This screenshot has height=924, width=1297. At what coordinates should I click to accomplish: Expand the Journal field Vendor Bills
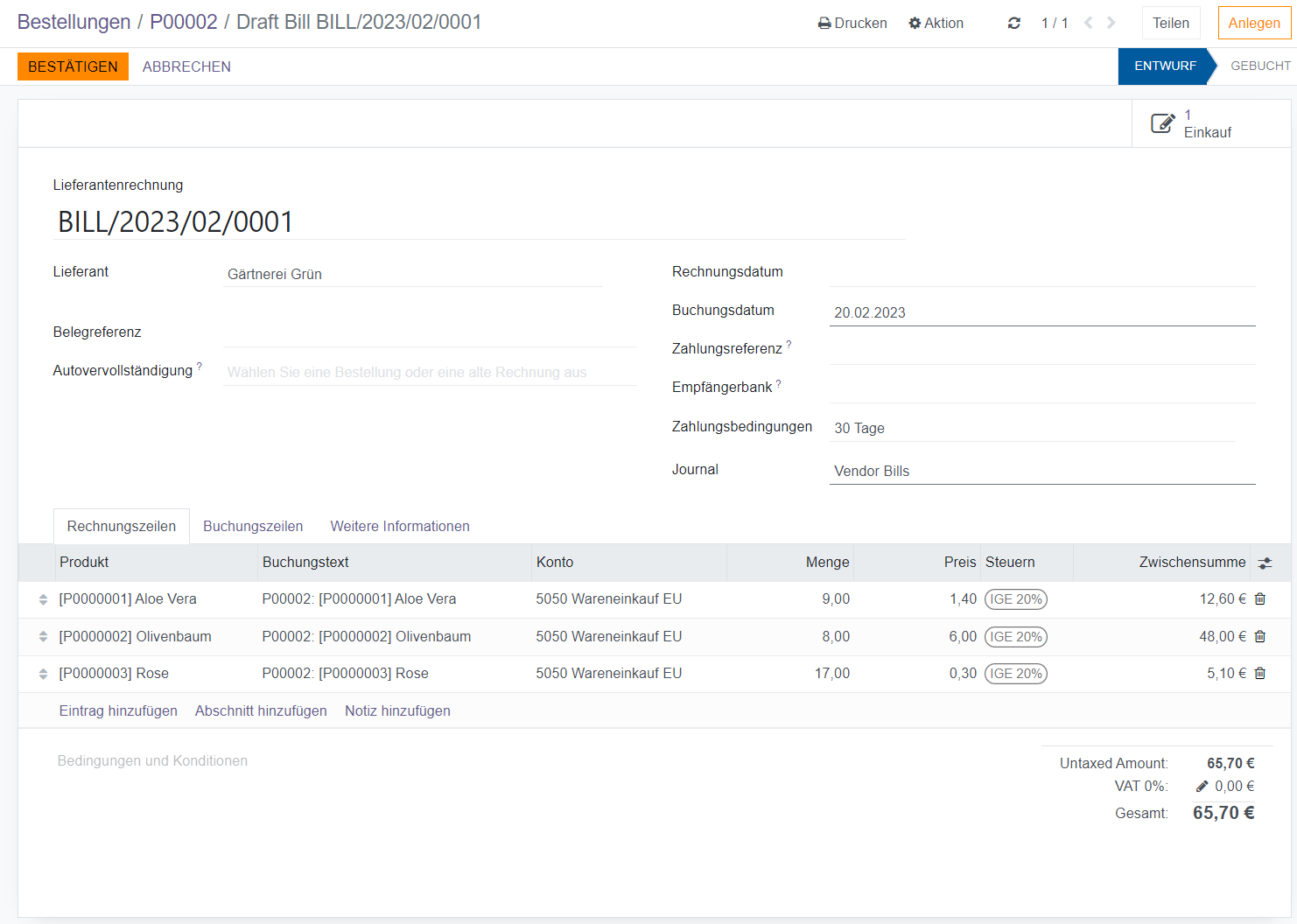coord(1041,471)
